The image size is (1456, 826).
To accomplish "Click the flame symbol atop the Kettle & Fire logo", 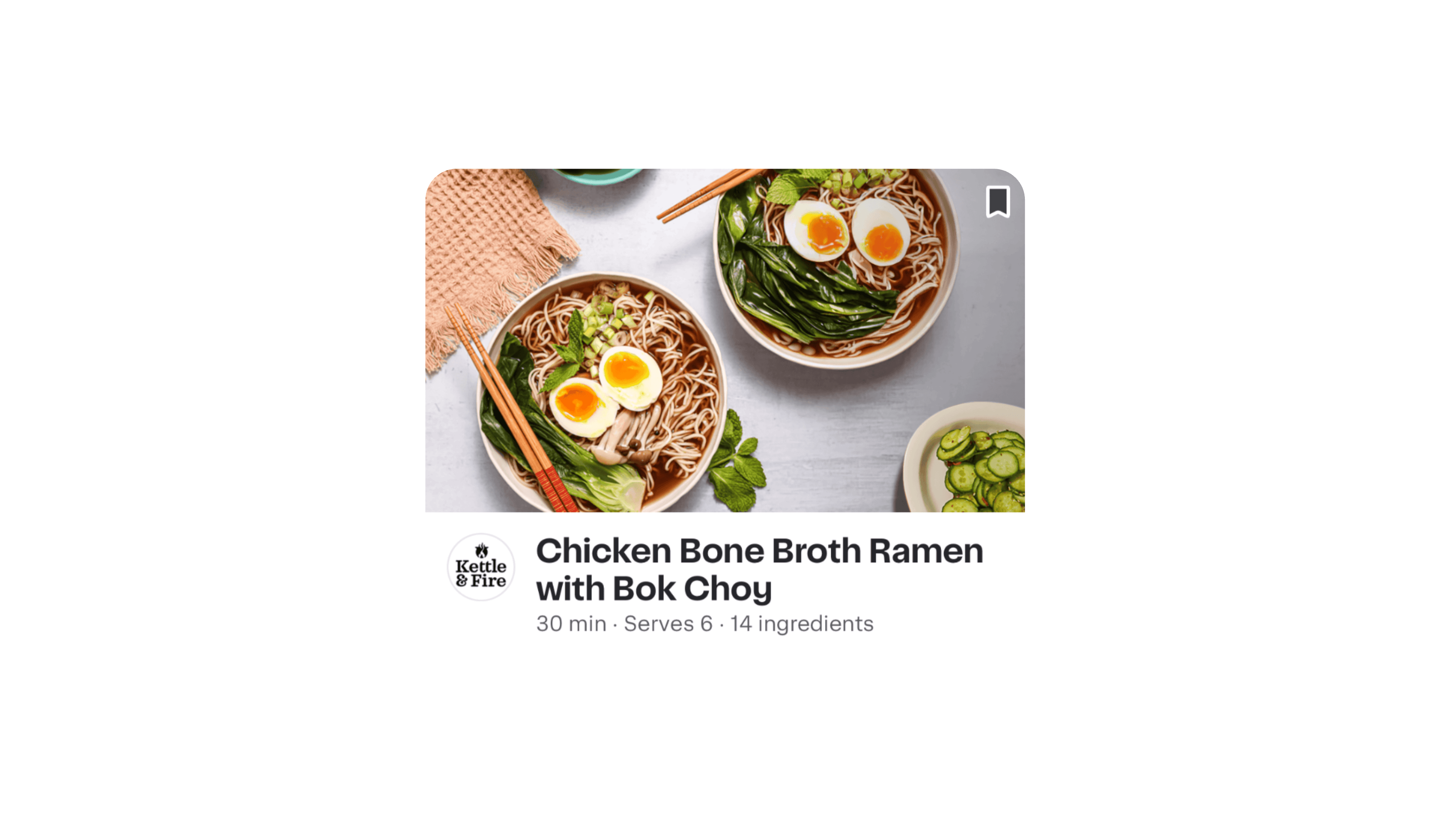I will coord(482,550).
